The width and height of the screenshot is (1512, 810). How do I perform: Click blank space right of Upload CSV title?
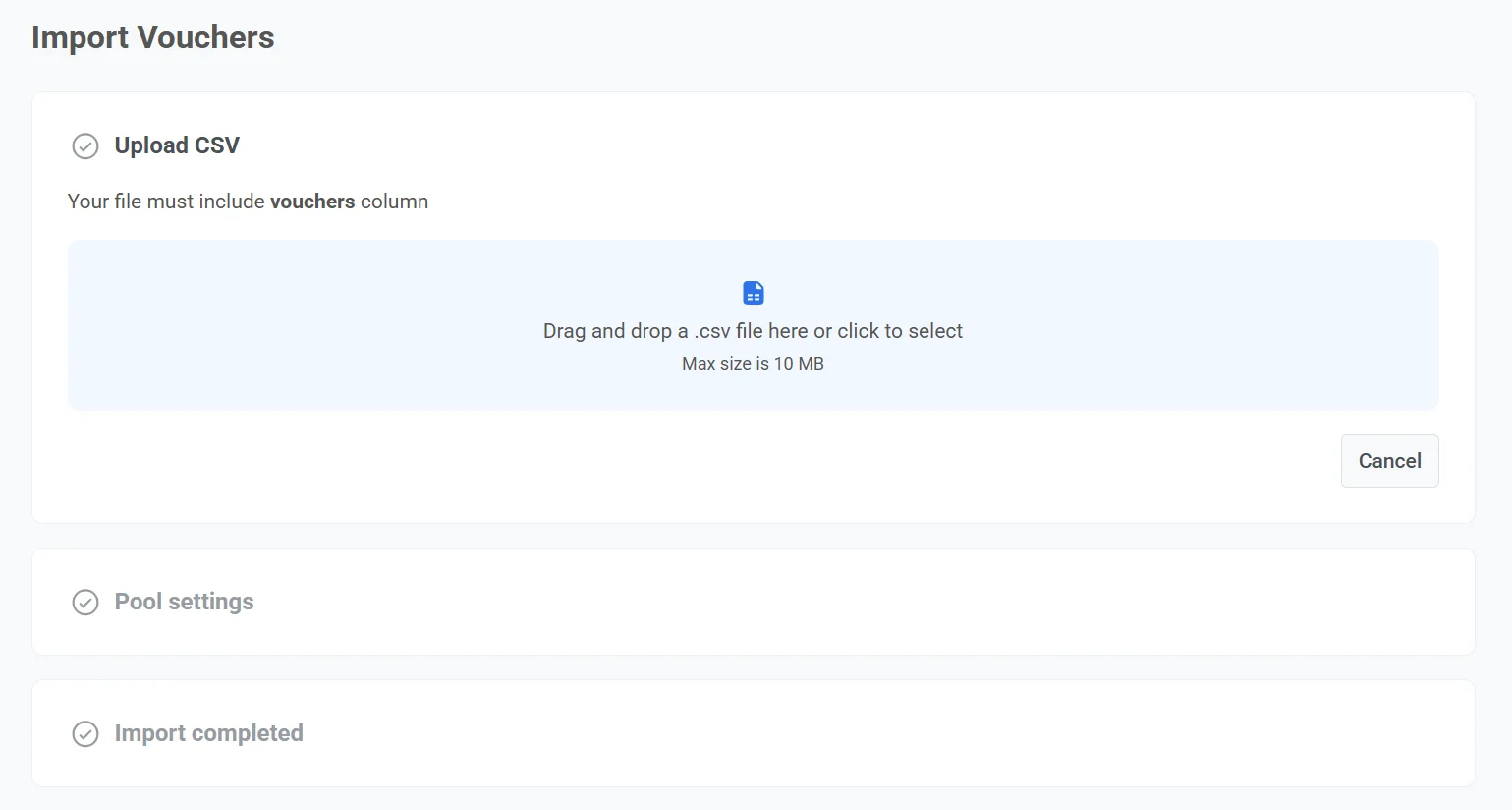[x=835, y=145]
